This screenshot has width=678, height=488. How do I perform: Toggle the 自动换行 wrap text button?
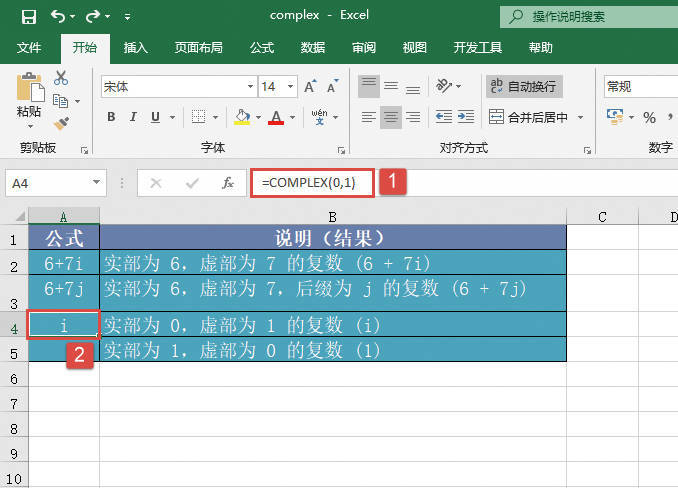[524, 87]
